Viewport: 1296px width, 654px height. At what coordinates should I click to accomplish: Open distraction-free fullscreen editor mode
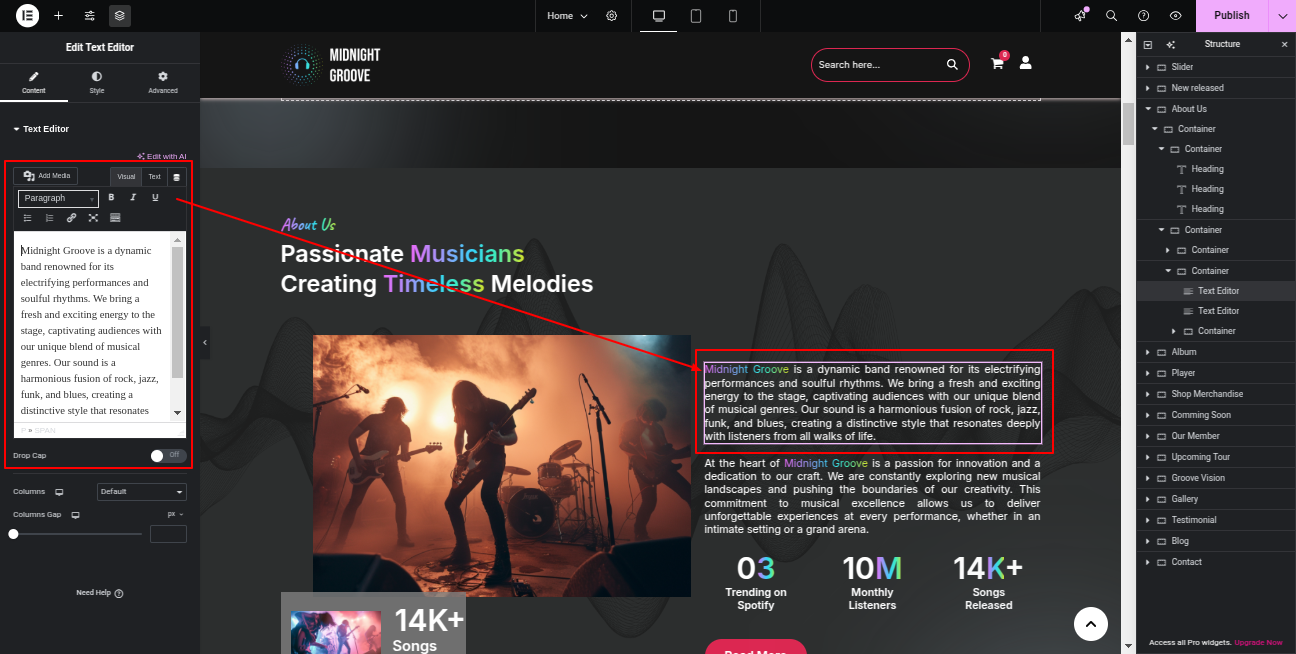(x=93, y=218)
